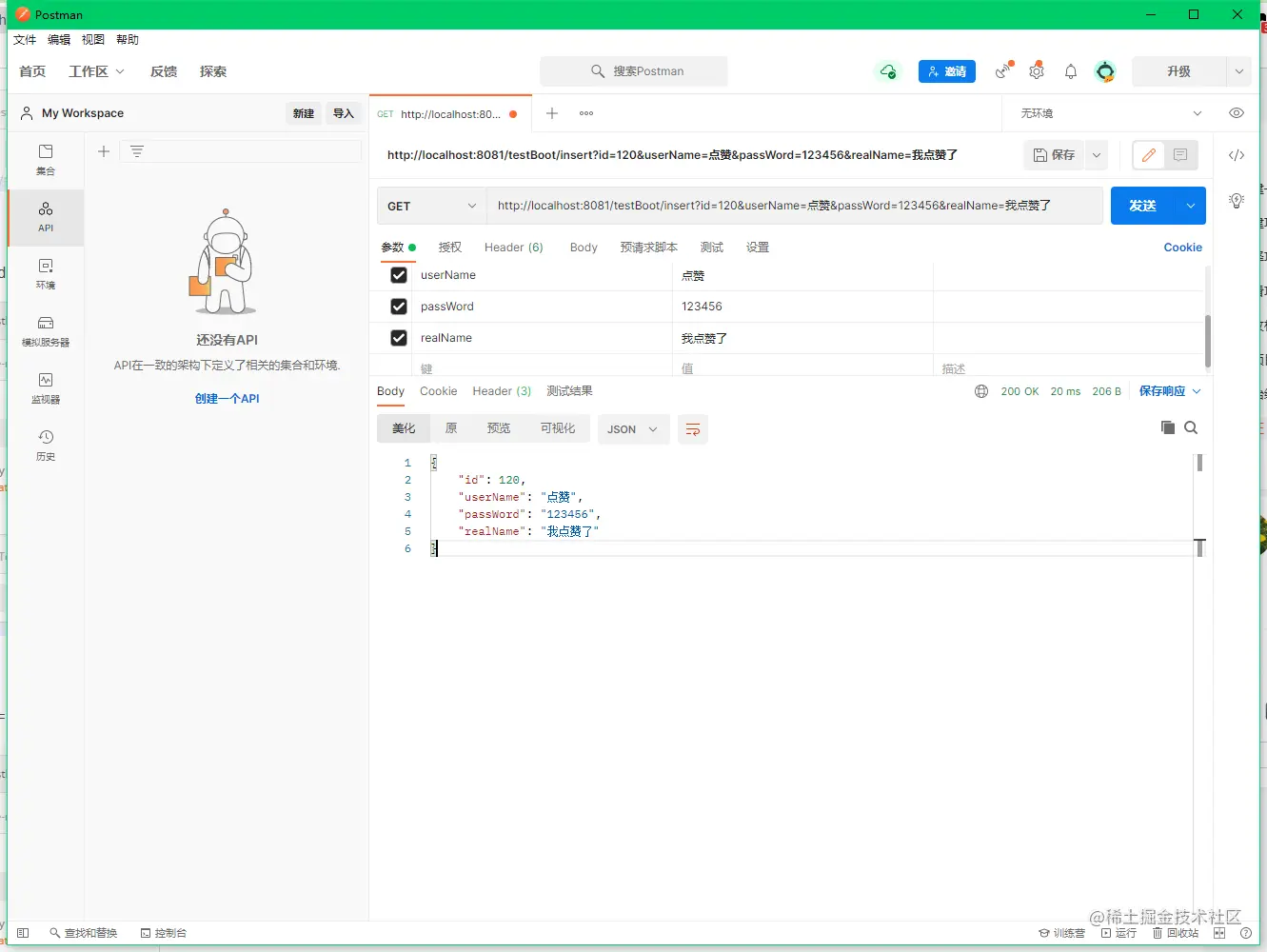Viewport: 1267px width, 952px height.
Task: Toggle the wrap lines icon in response
Action: [693, 429]
